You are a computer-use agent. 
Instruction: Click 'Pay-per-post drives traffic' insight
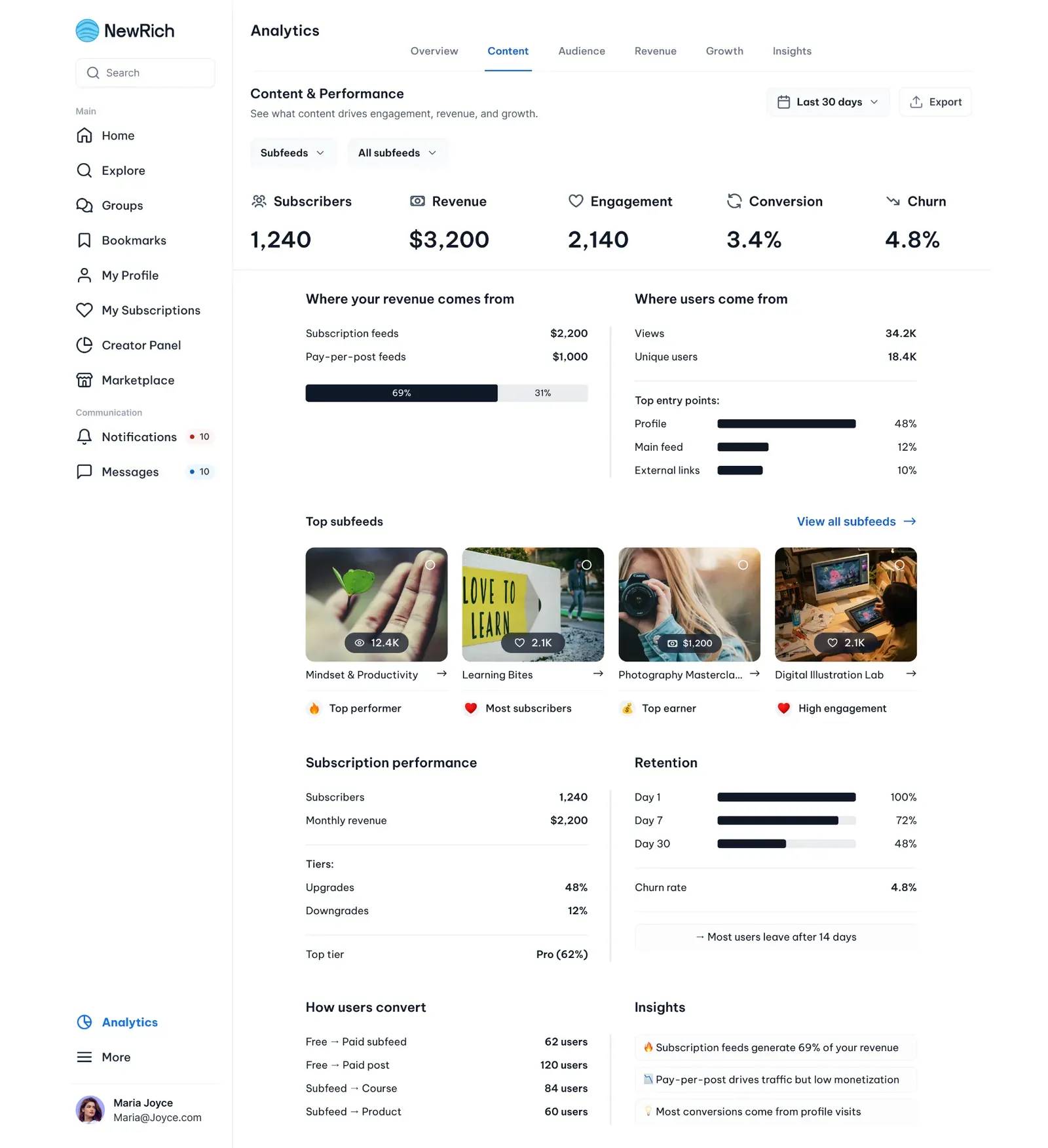point(776,1080)
